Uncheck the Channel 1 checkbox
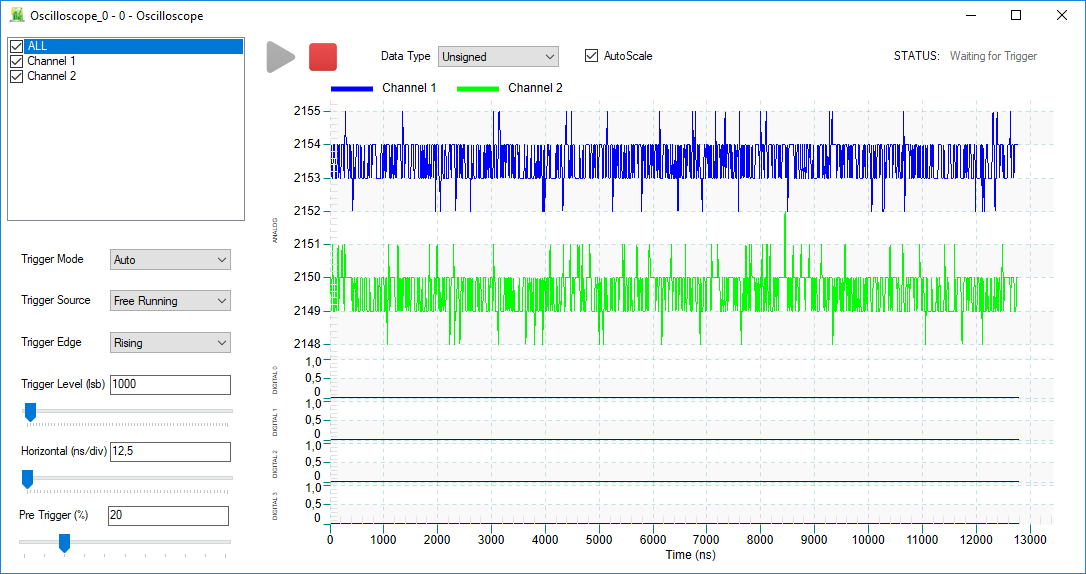The image size is (1086, 574). pyautogui.click(x=17, y=61)
